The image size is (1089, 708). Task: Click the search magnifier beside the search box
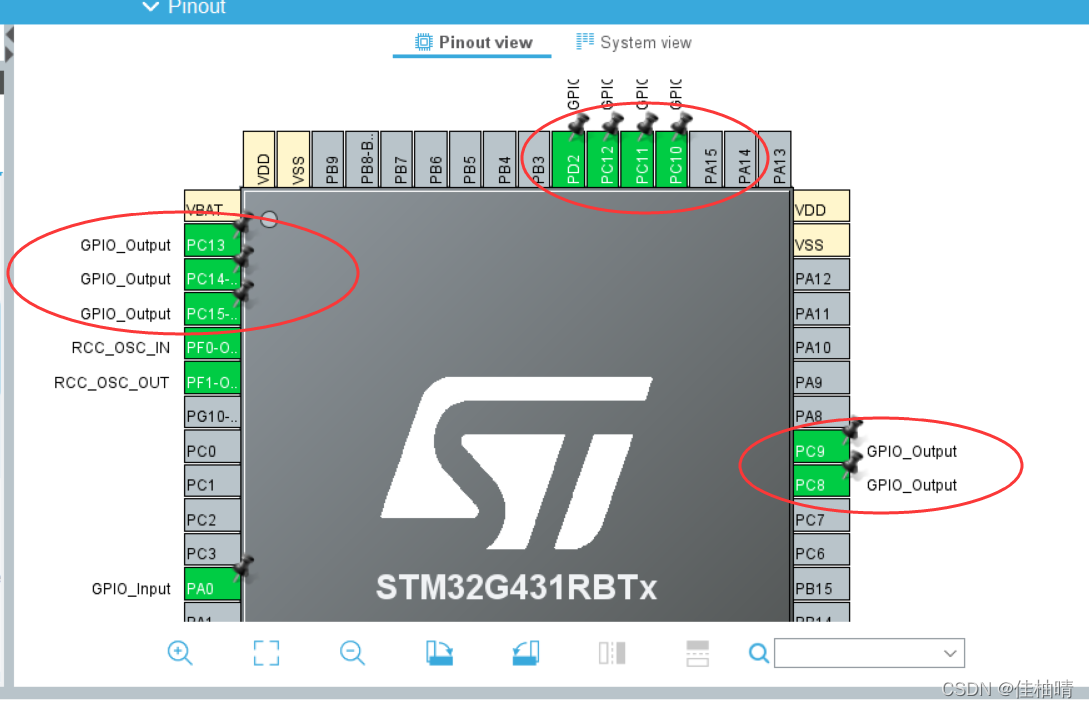click(758, 652)
